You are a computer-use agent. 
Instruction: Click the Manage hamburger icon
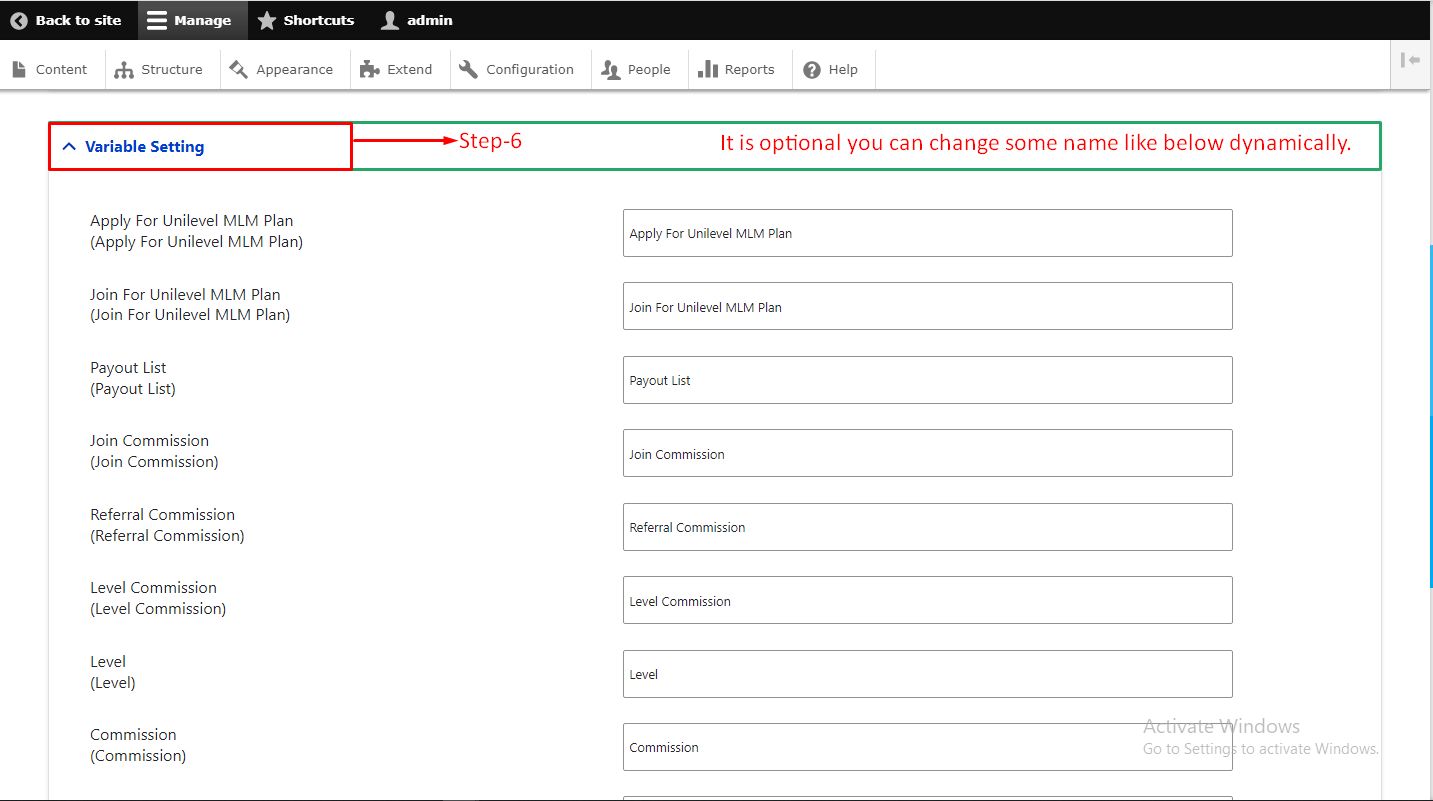pos(157,20)
